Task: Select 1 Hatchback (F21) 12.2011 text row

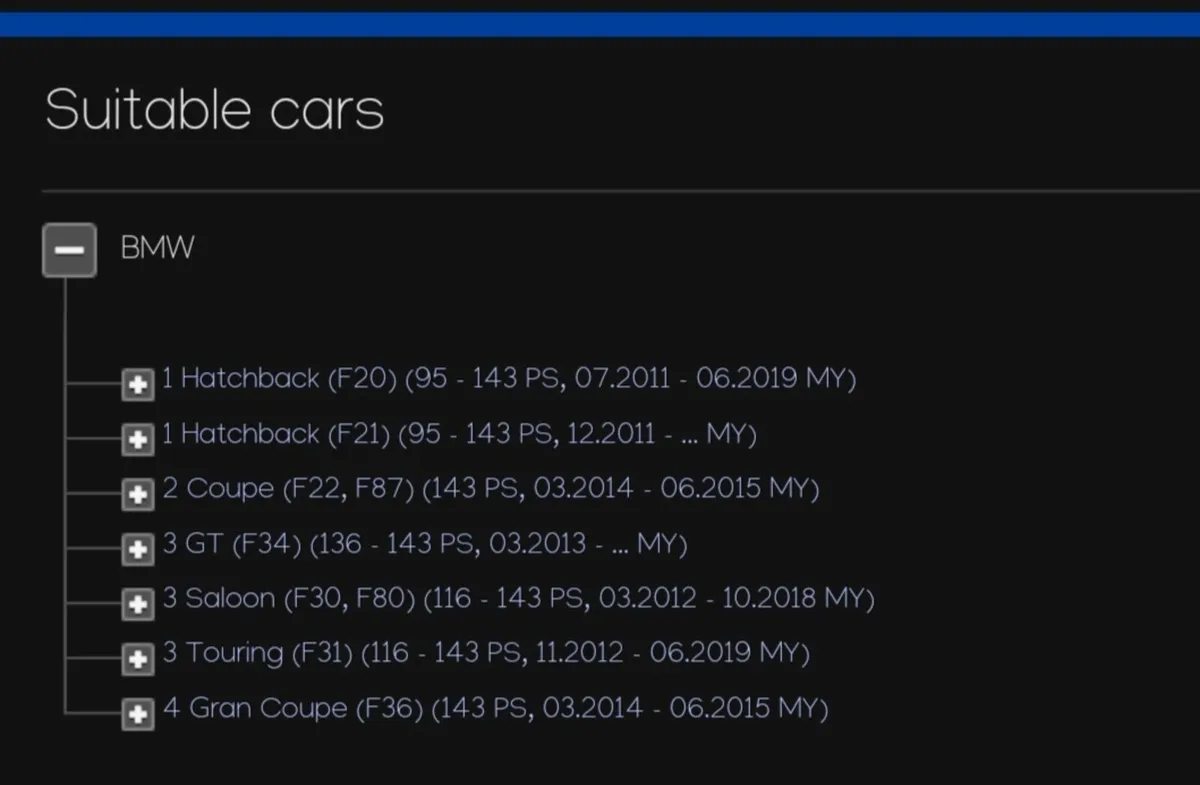Action: tap(459, 434)
